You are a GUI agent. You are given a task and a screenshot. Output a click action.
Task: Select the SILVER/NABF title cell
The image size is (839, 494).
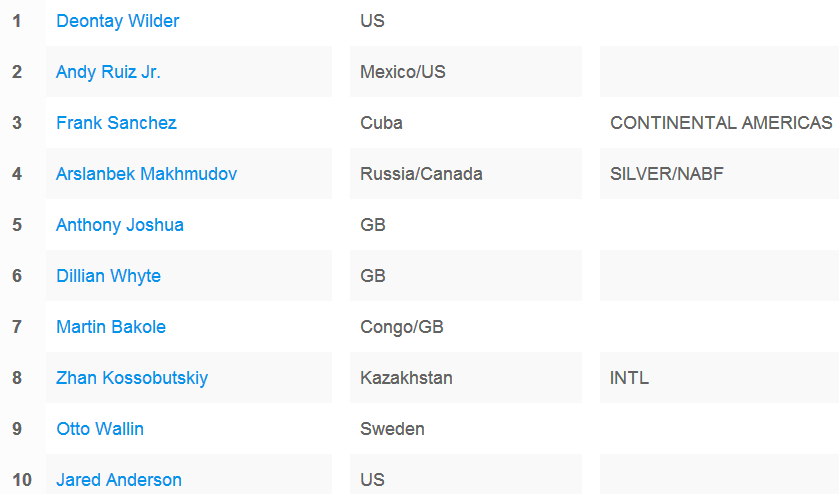719,173
